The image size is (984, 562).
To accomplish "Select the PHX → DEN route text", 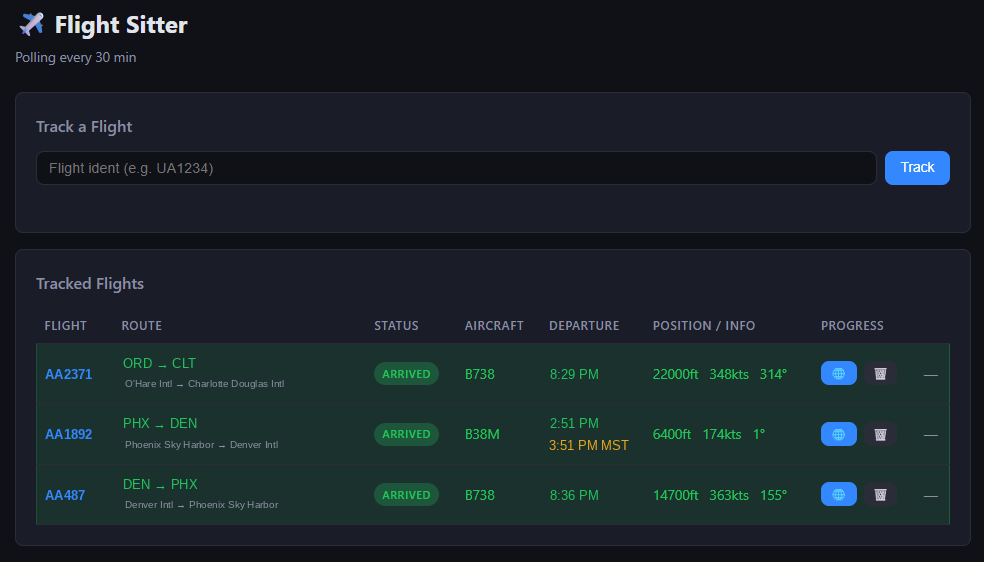I will [160, 424].
